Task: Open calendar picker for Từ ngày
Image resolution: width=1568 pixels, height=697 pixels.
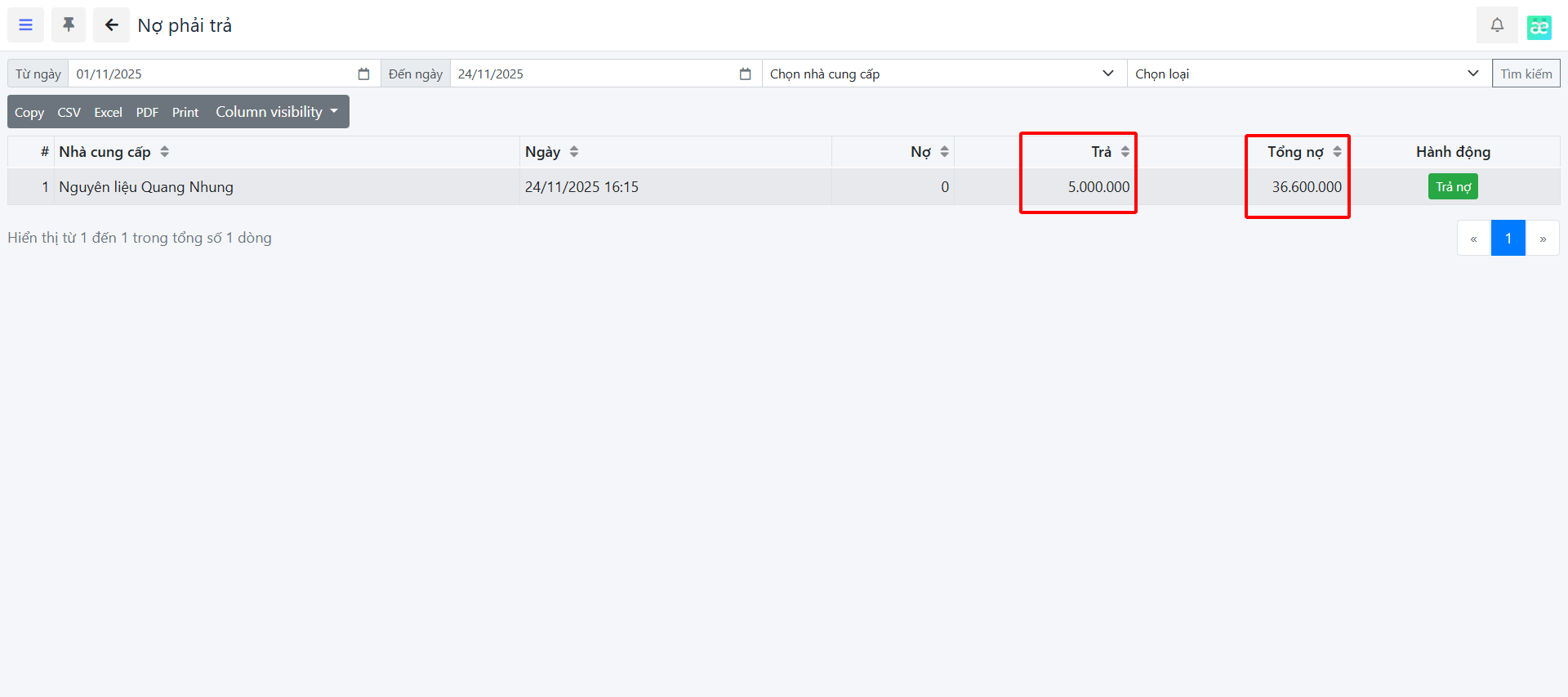Action: [363, 74]
